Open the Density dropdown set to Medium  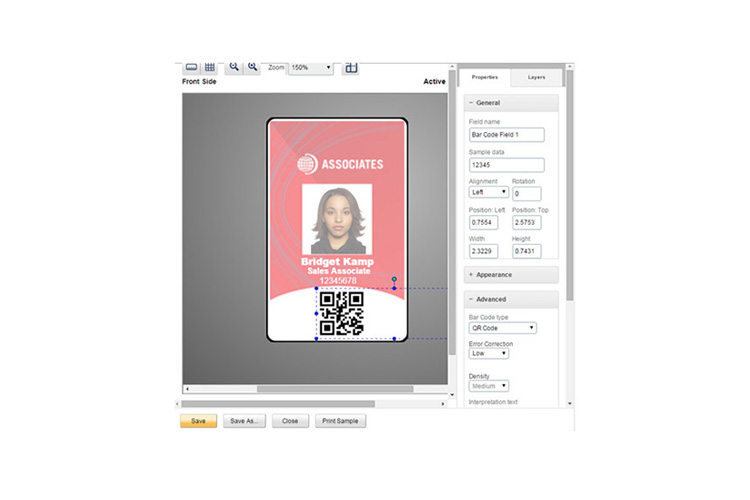(x=488, y=386)
